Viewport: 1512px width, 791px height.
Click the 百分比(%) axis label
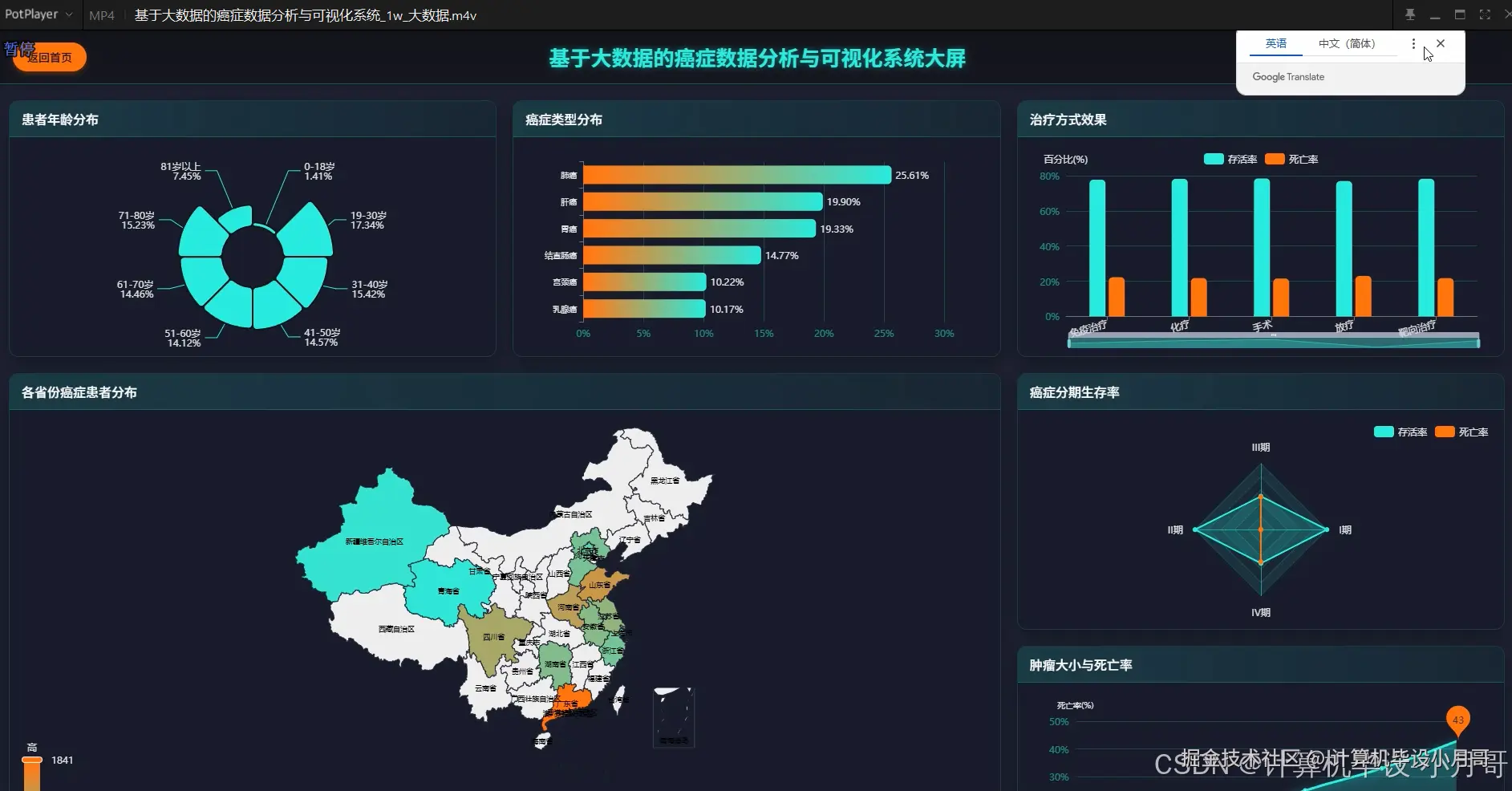1066,159
